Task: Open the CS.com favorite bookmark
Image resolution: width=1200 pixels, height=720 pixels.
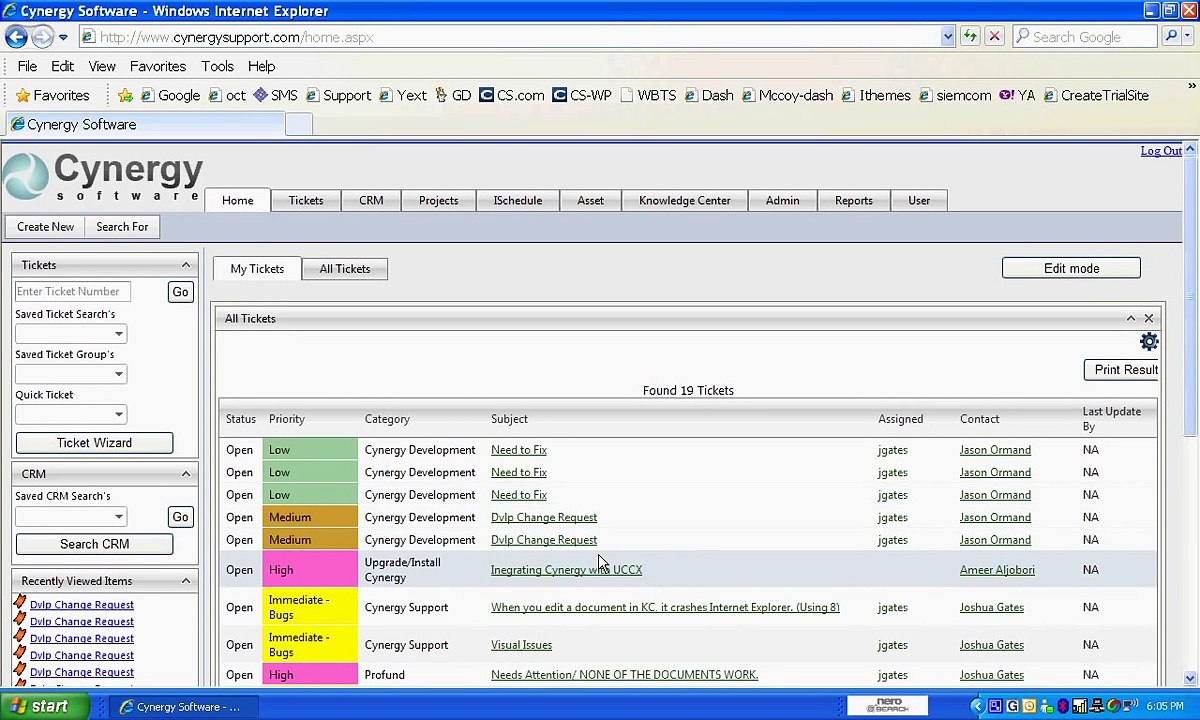Action: pos(511,95)
